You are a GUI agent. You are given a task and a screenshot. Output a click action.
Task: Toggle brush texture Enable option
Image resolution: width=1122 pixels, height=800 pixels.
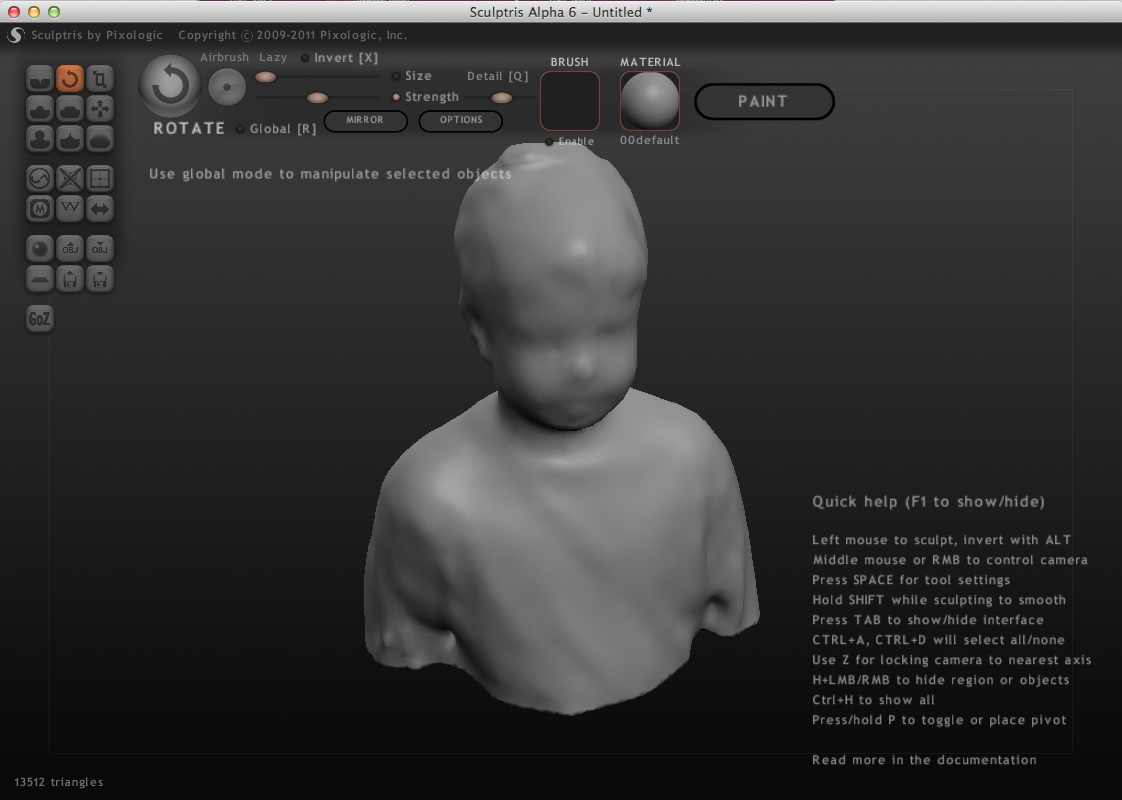pos(570,142)
